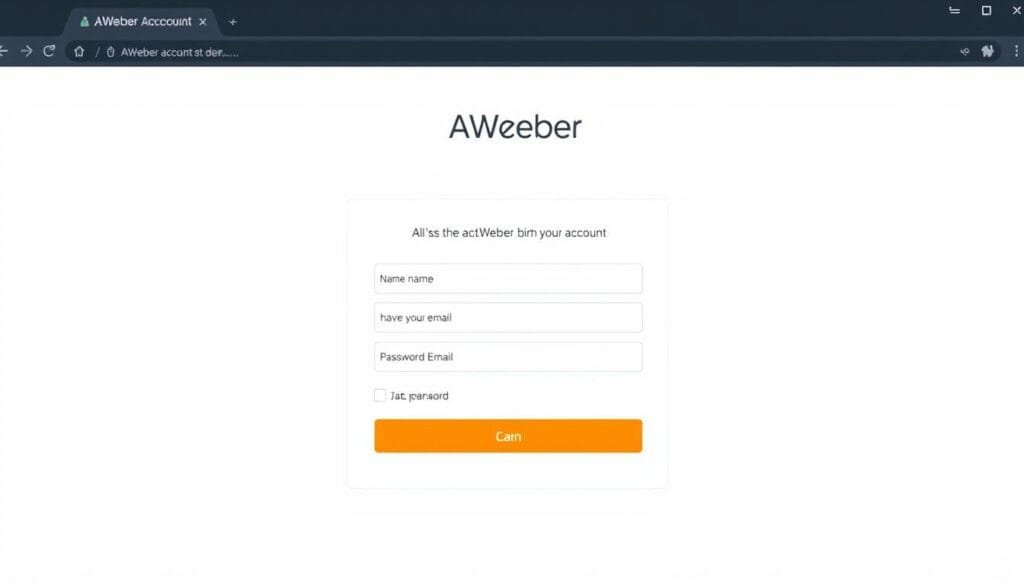Image resolution: width=1024 pixels, height=585 pixels.
Task: Focus the 'have your email' field
Action: (x=508, y=317)
